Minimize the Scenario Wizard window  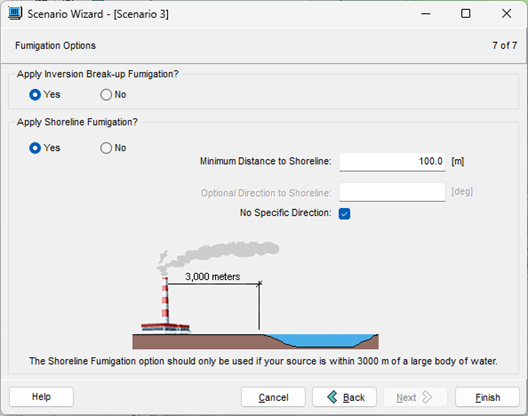[426, 14]
